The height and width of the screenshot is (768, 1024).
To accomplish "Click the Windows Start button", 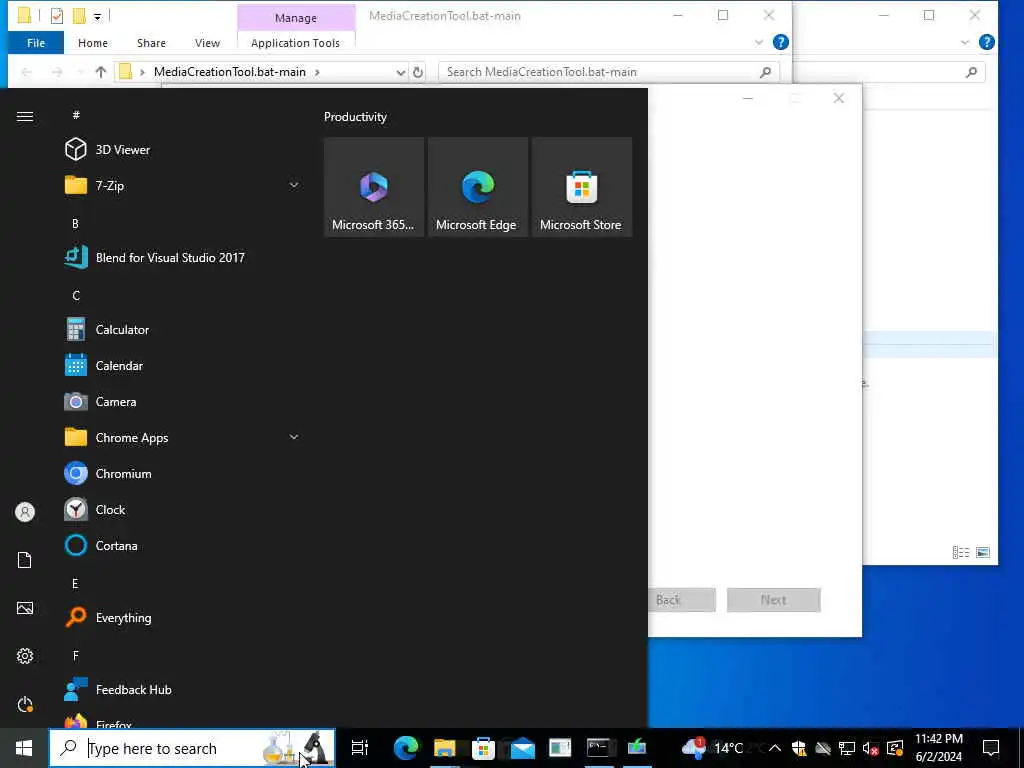I will [x=24, y=748].
